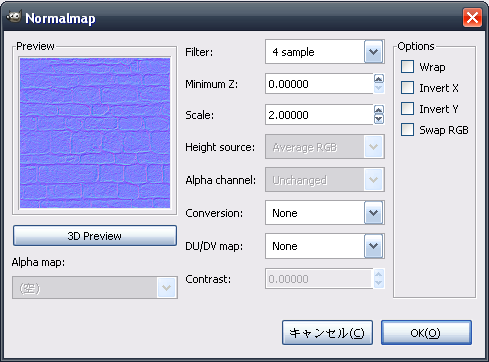
Task: Enable the Swap RGB option
Action: 407,130
